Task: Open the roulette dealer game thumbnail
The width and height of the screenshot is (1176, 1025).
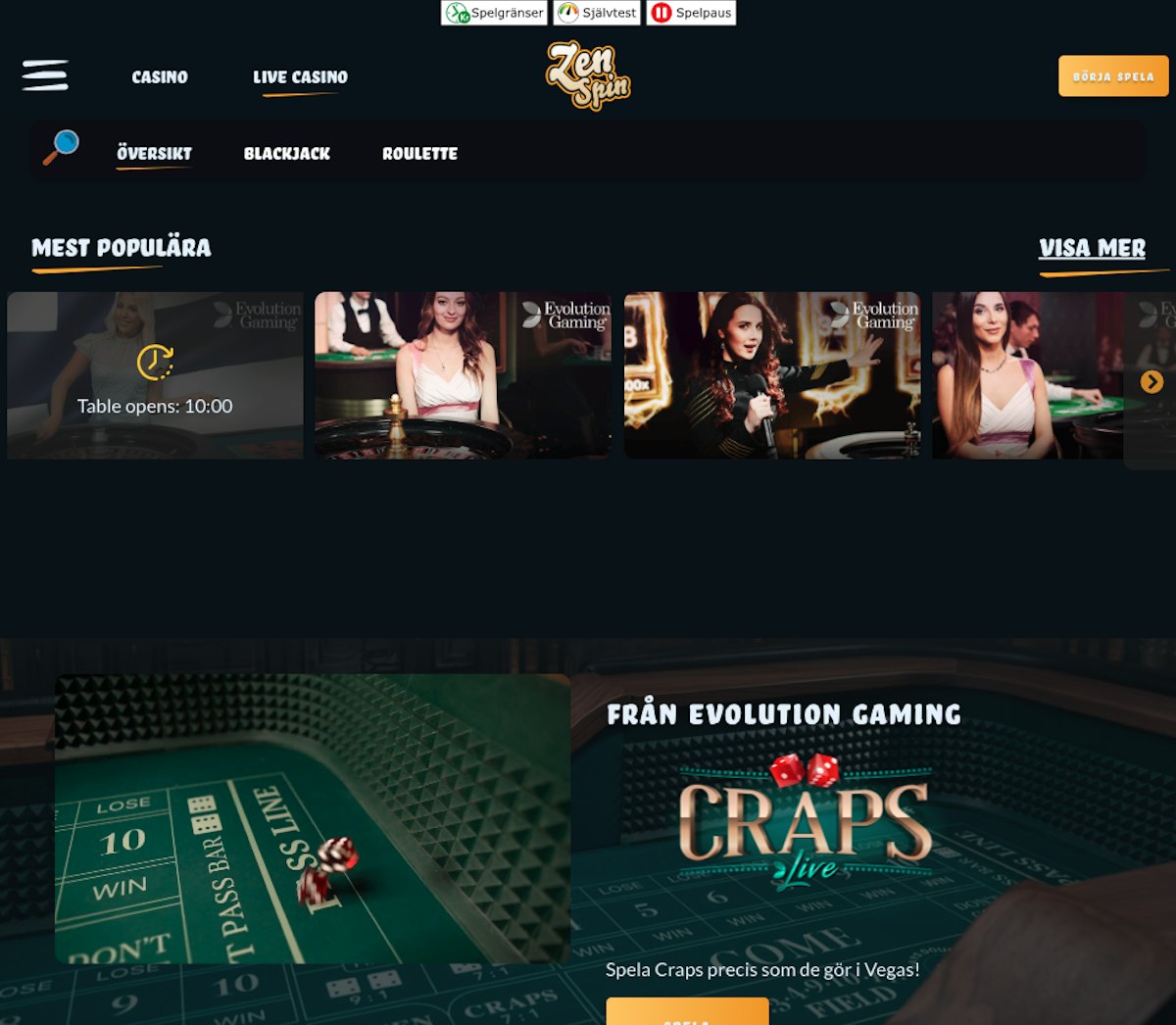Action: point(463,375)
